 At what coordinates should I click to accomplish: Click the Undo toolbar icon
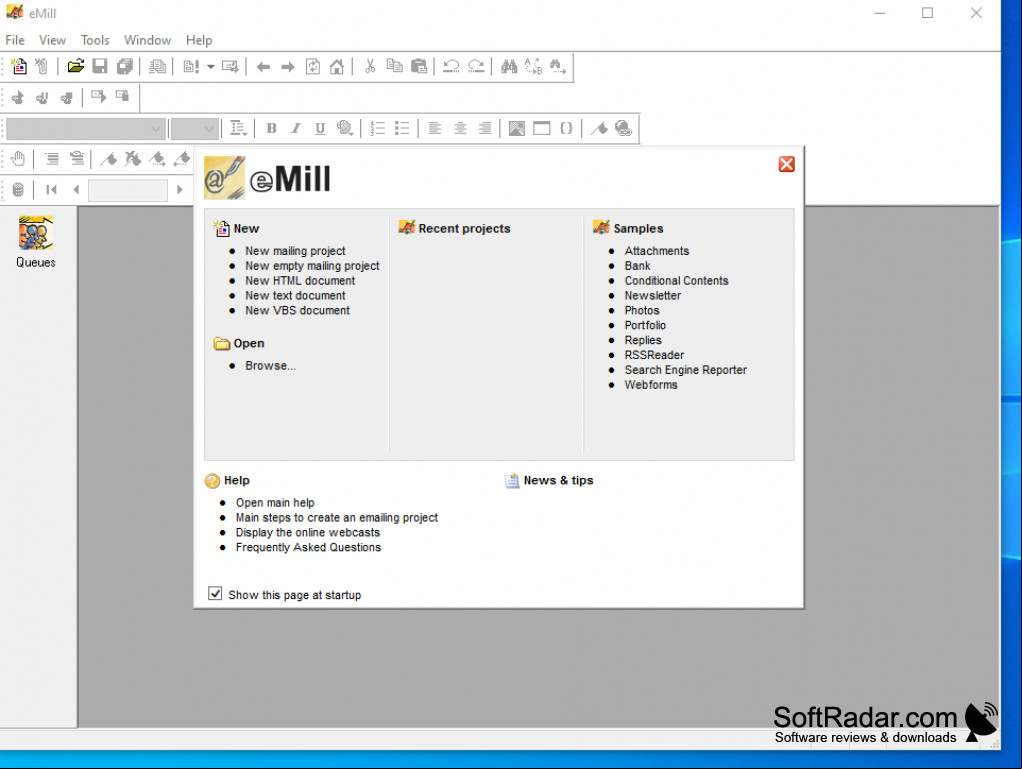[451, 66]
